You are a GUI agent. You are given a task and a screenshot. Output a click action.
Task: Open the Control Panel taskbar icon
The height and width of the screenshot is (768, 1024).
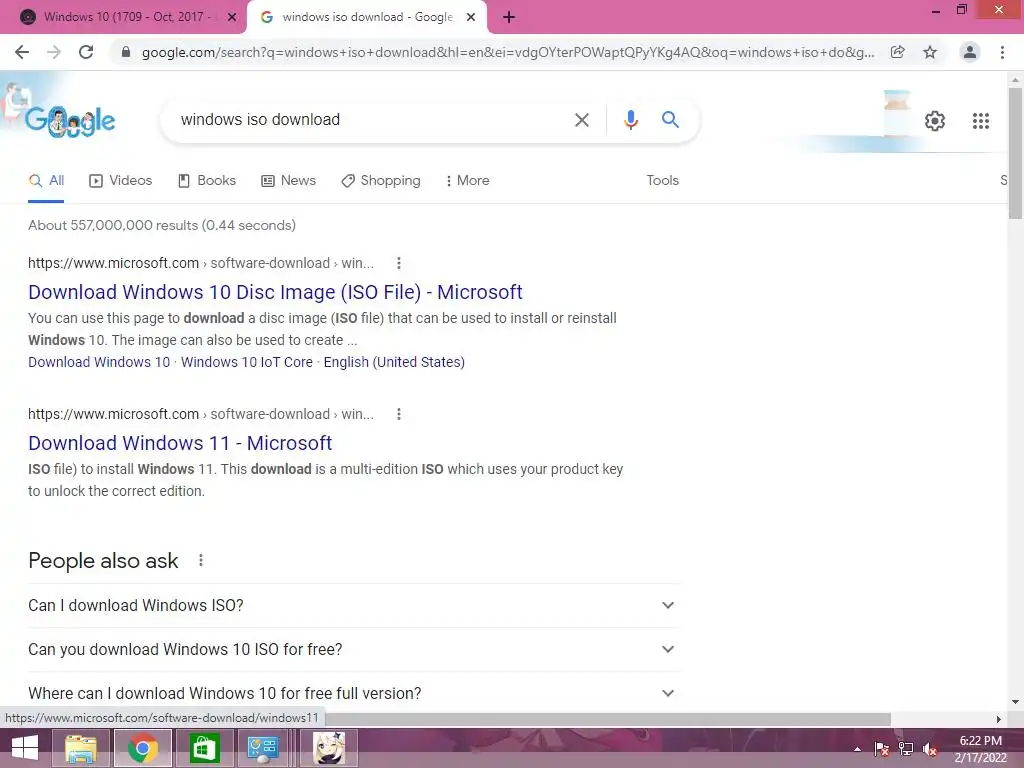[263, 748]
